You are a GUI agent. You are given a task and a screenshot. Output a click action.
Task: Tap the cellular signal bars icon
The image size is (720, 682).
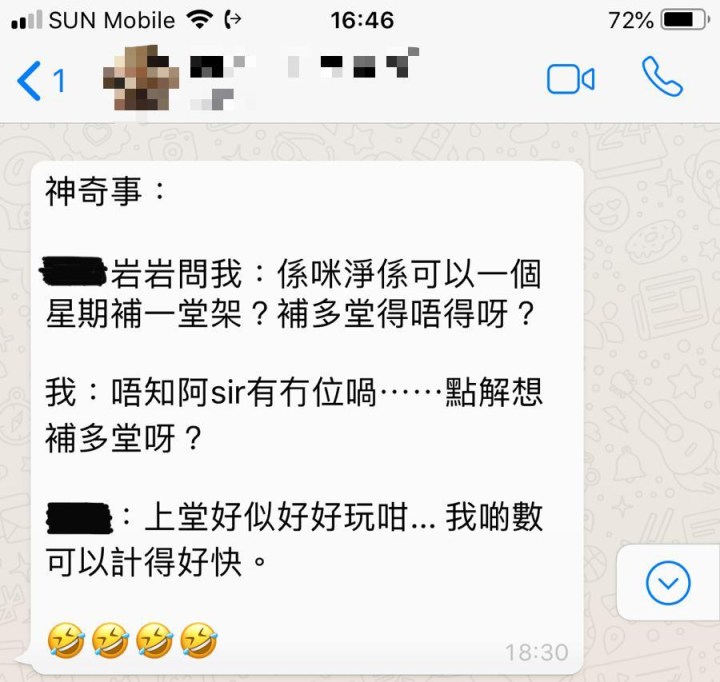(x=26, y=20)
